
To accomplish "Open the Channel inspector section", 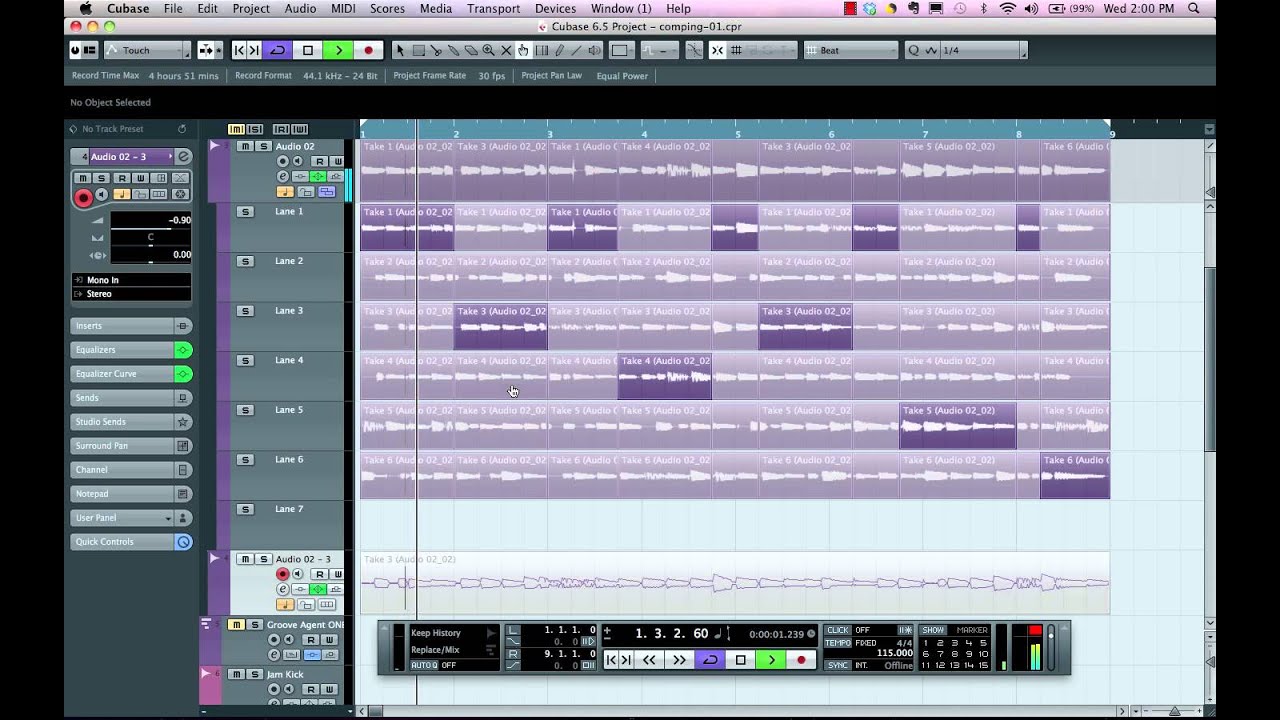I will (x=122, y=470).
